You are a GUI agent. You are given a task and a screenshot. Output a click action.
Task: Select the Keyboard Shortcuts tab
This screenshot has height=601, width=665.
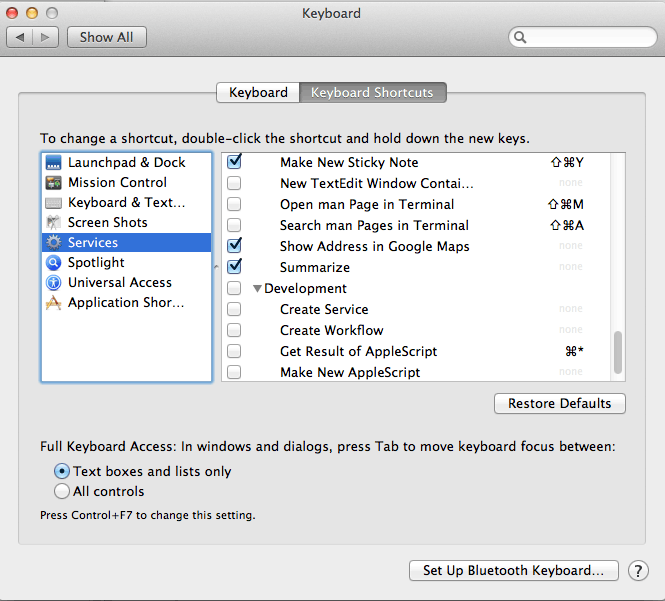[x=372, y=92]
